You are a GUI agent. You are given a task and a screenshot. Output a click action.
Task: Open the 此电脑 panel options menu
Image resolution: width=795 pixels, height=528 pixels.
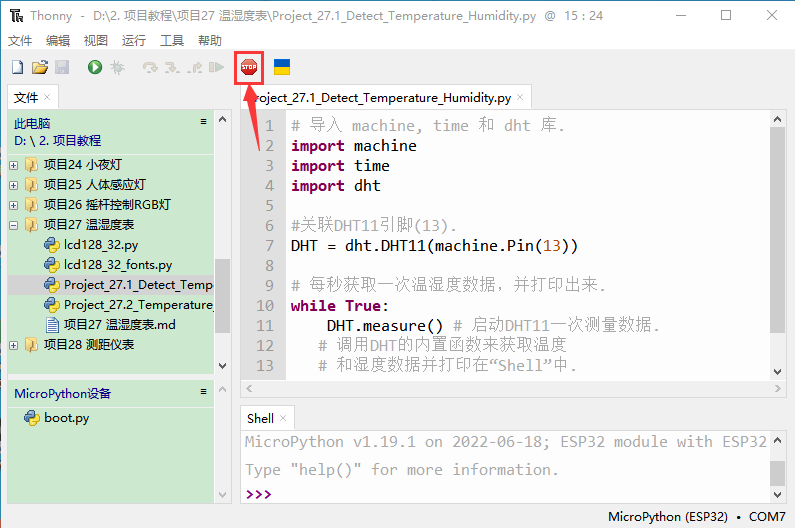pos(204,122)
